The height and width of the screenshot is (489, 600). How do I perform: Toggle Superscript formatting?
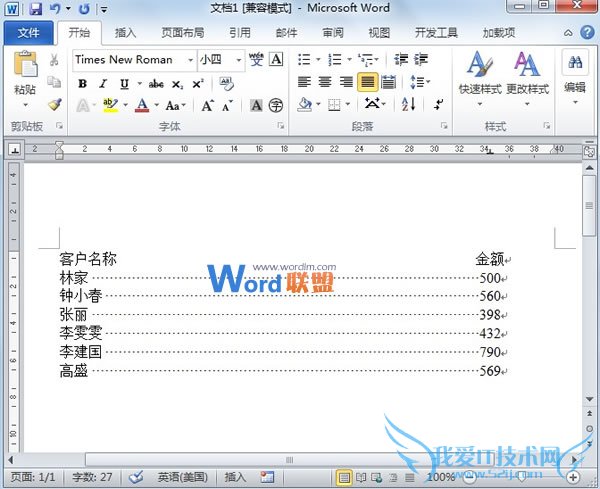pyautogui.click(x=198, y=84)
